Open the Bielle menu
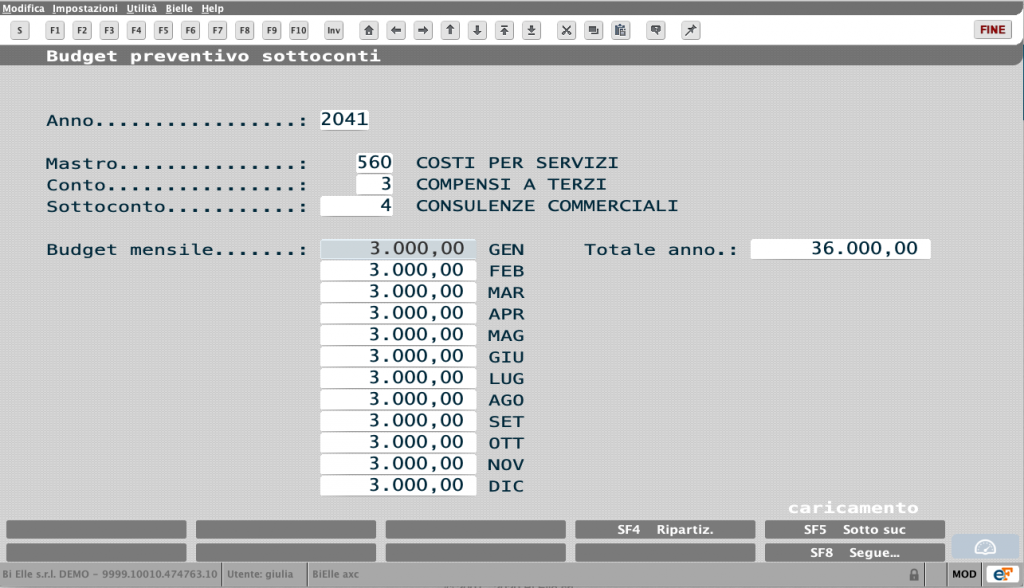This screenshot has width=1024, height=588. 179,8
